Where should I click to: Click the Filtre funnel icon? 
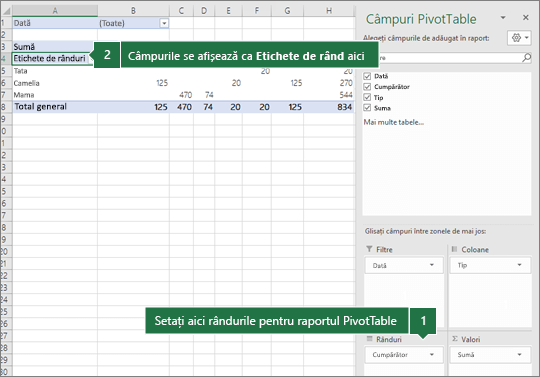(x=369, y=249)
